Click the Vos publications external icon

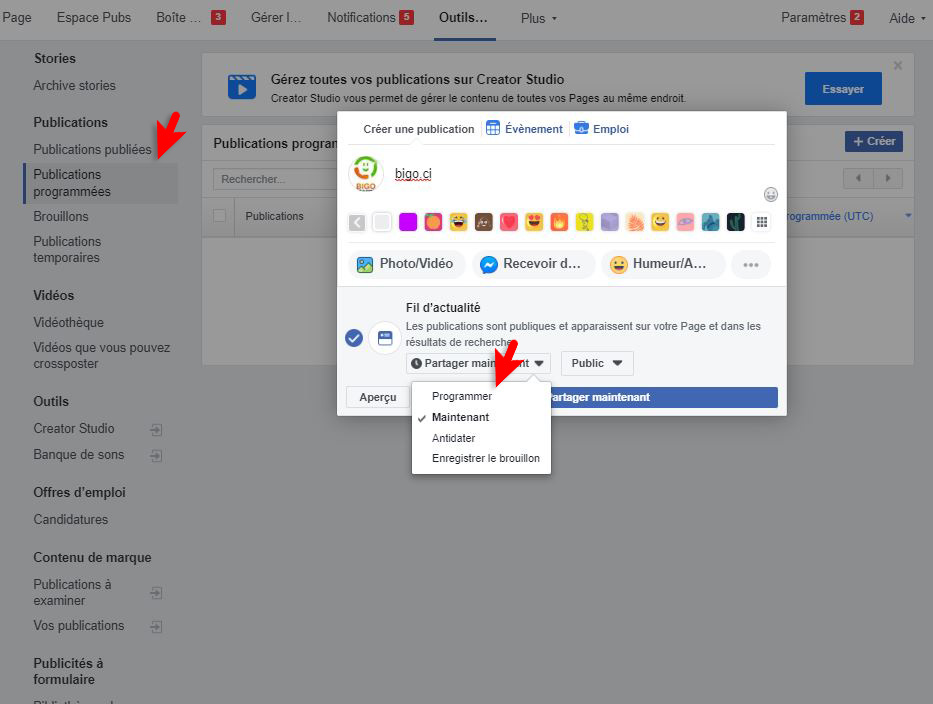pos(156,626)
